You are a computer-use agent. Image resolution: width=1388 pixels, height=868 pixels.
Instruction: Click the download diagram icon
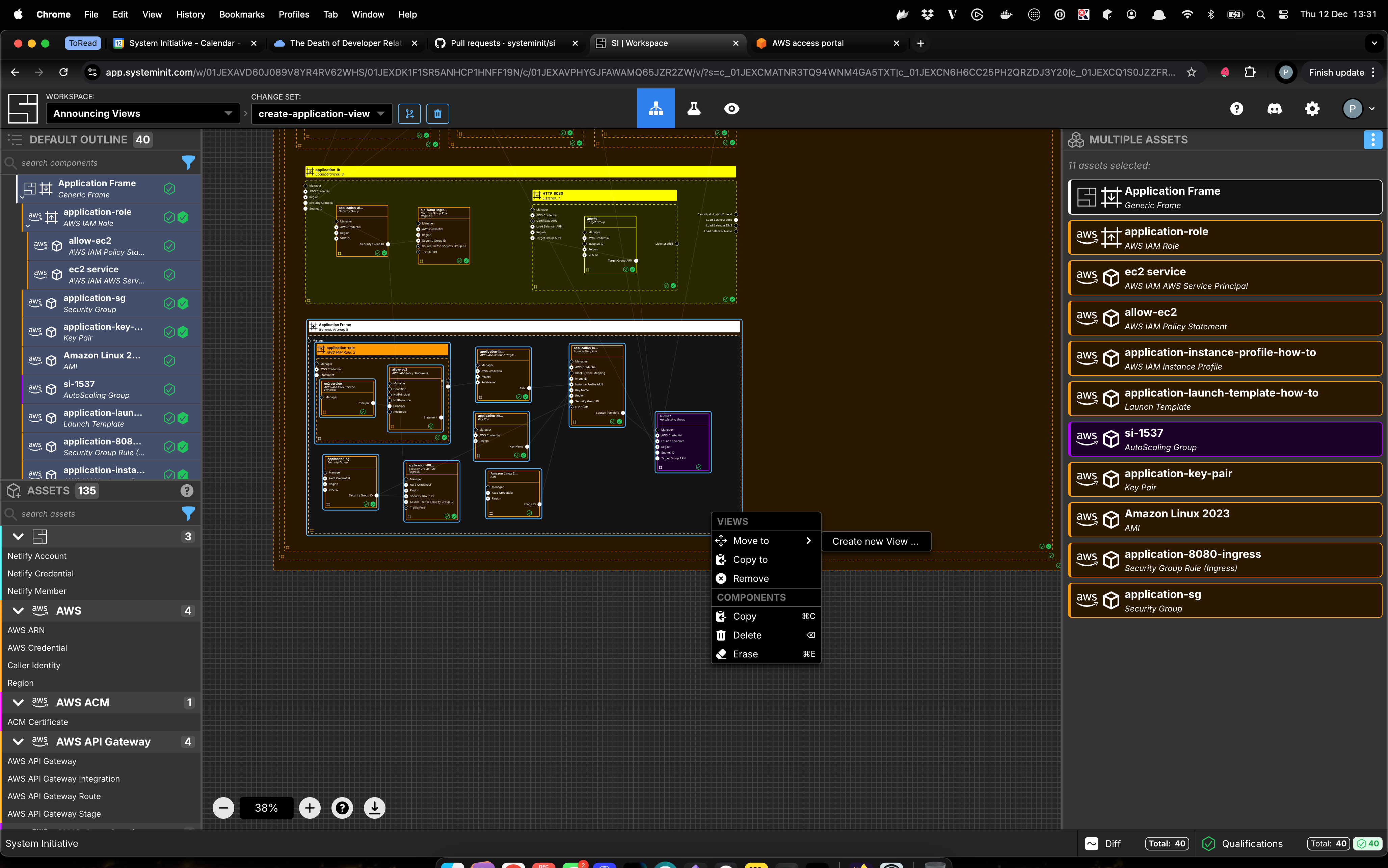coord(374,808)
